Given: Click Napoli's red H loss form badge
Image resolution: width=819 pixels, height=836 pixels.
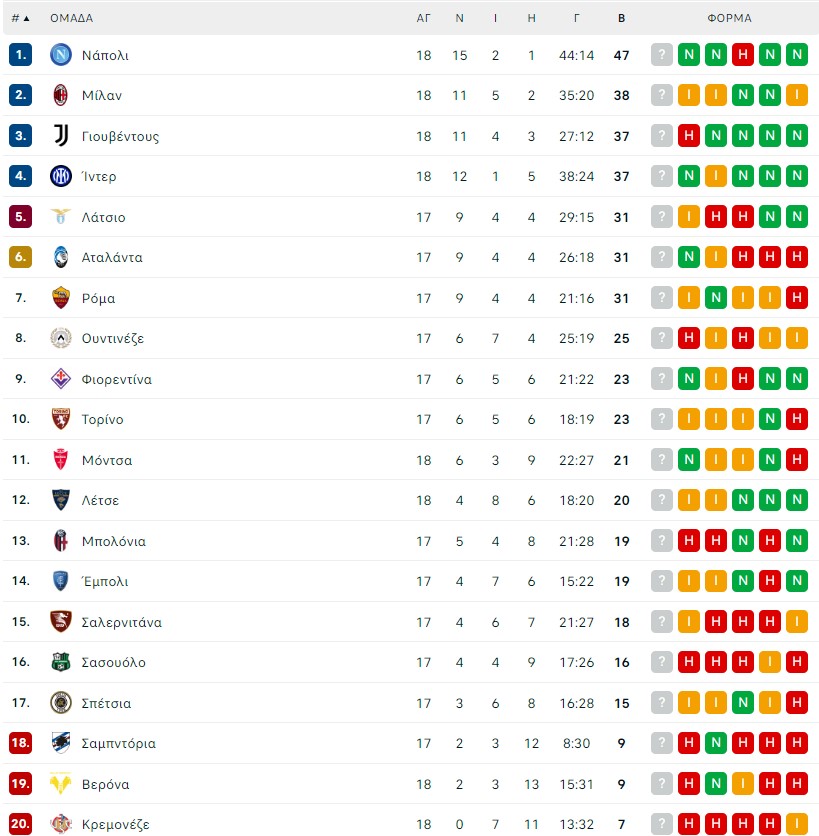Looking at the screenshot, I should pyautogui.click(x=743, y=54).
